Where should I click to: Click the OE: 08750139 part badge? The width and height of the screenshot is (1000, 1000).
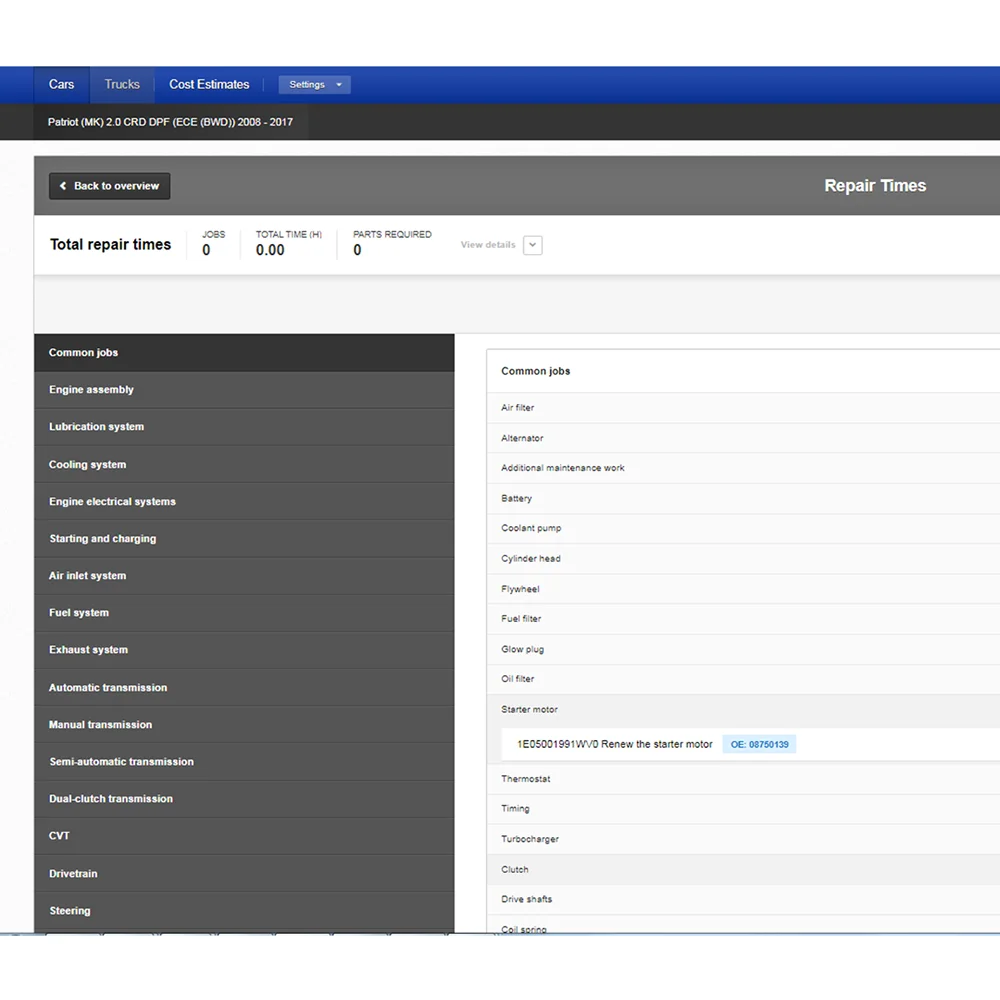tap(759, 745)
